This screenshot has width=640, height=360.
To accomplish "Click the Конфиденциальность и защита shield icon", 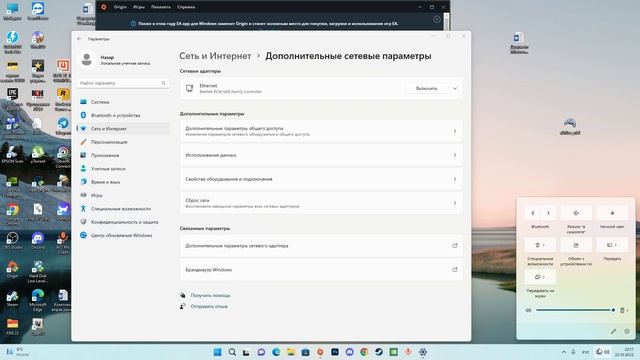I will [83, 222].
